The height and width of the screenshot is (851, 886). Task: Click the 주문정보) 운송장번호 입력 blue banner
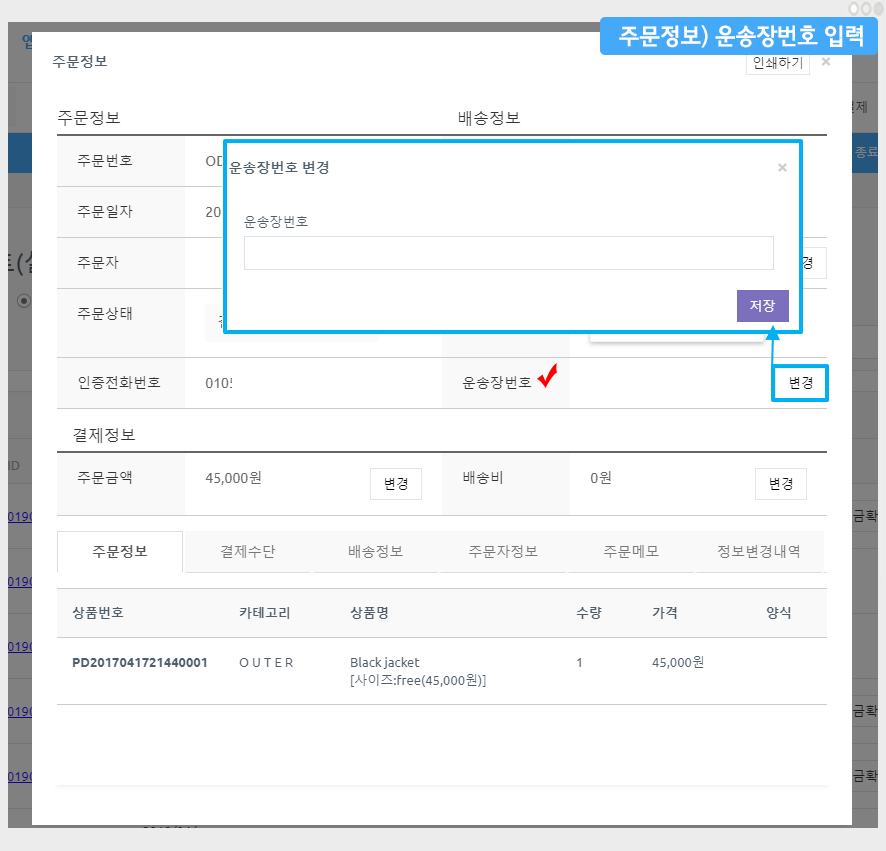coord(740,37)
